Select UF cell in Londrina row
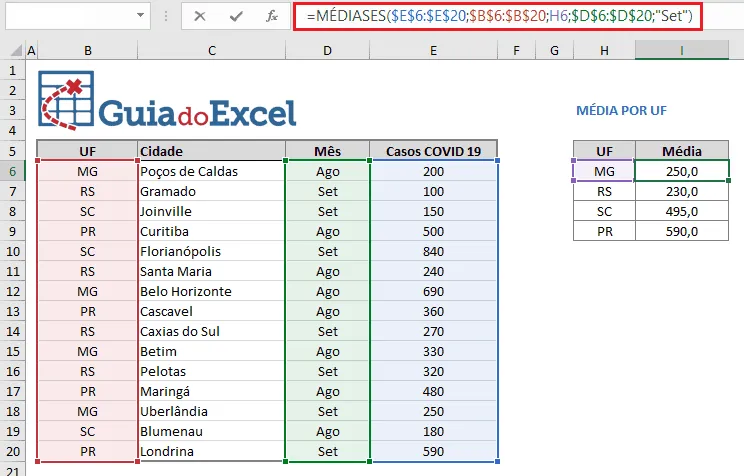 point(88,451)
